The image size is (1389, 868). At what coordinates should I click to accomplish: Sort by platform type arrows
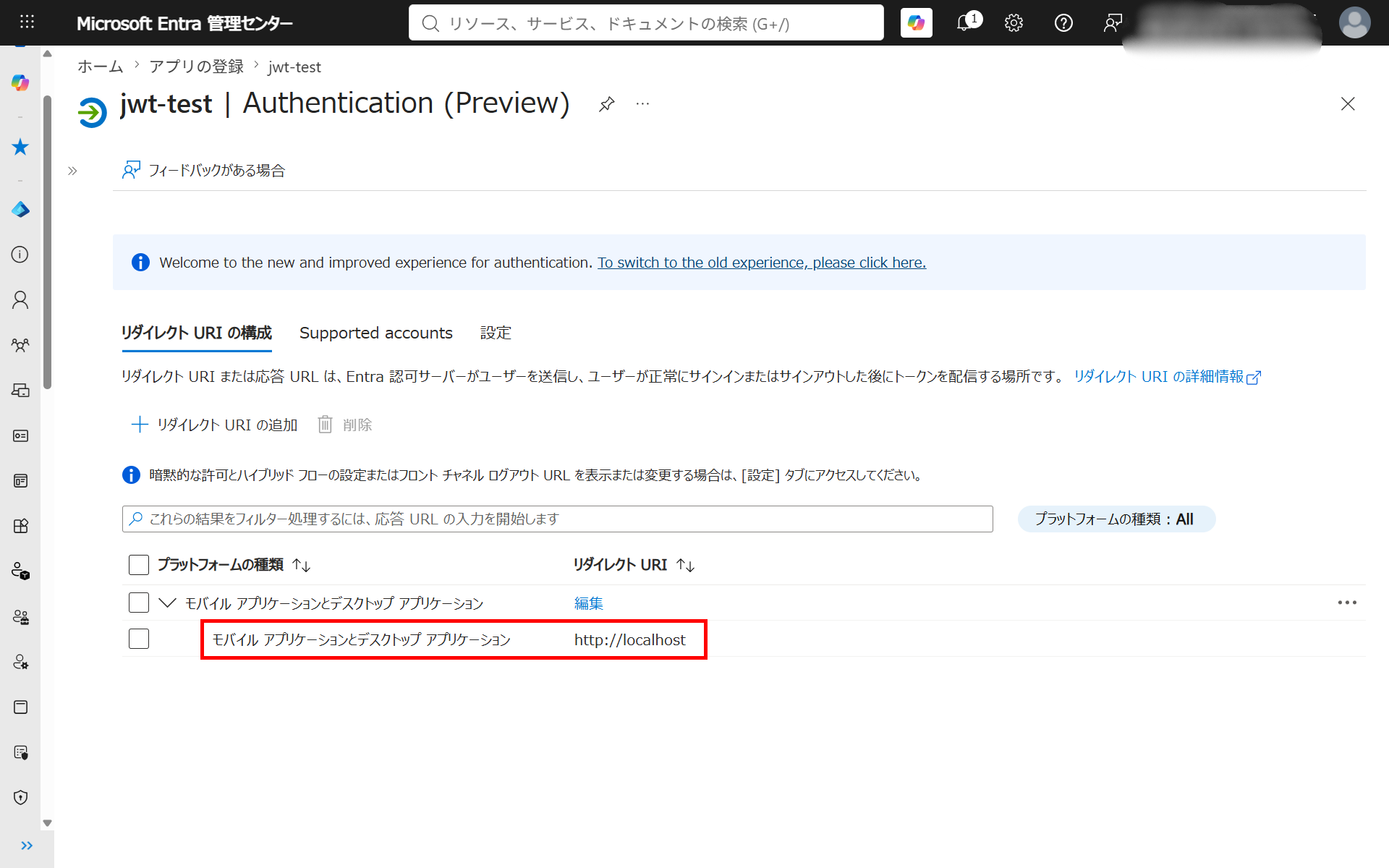point(302,565)
